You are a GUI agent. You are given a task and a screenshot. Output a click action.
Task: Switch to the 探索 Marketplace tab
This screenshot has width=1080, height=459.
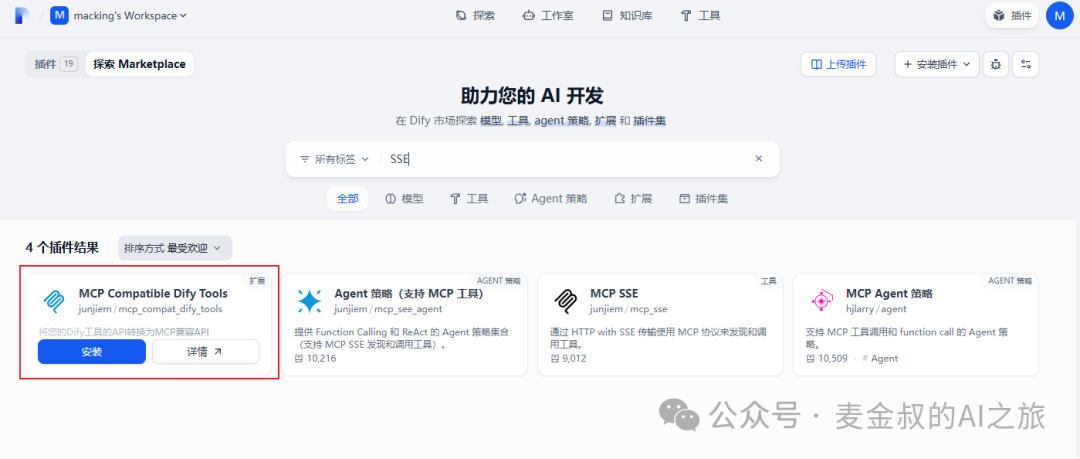pos(140,64)
